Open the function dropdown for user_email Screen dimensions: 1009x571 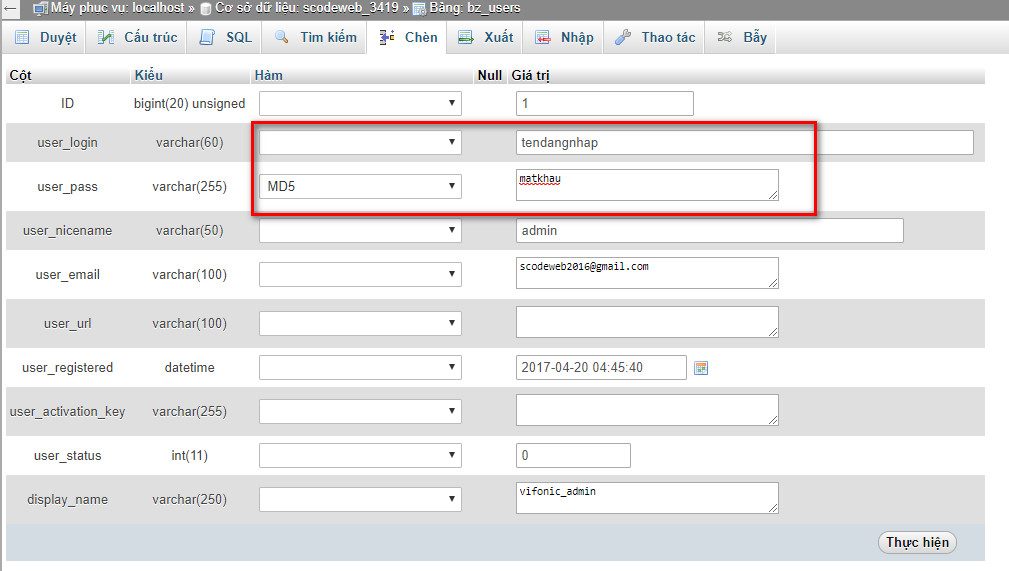point(360,274)
